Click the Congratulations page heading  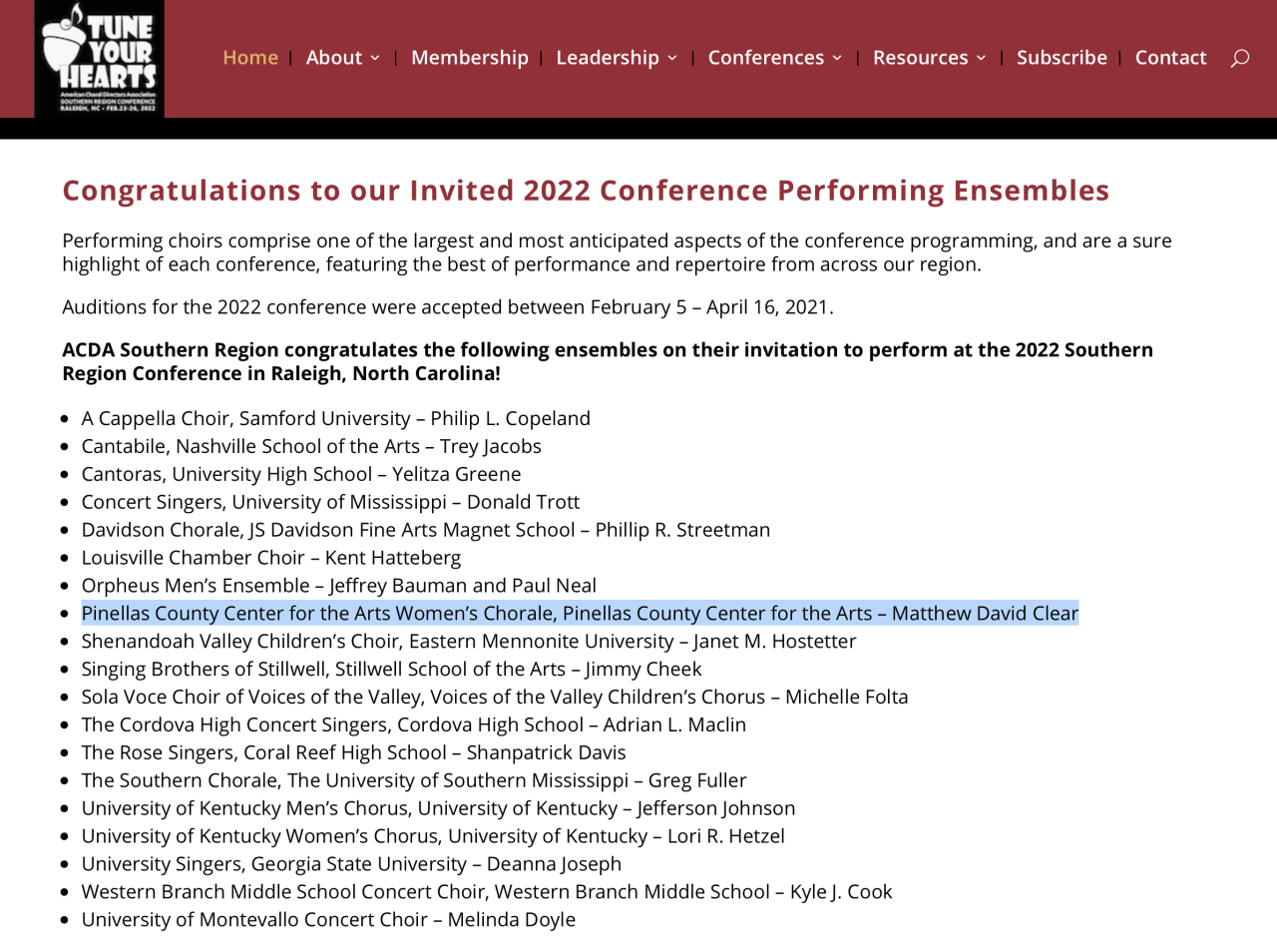pos(586,191)
